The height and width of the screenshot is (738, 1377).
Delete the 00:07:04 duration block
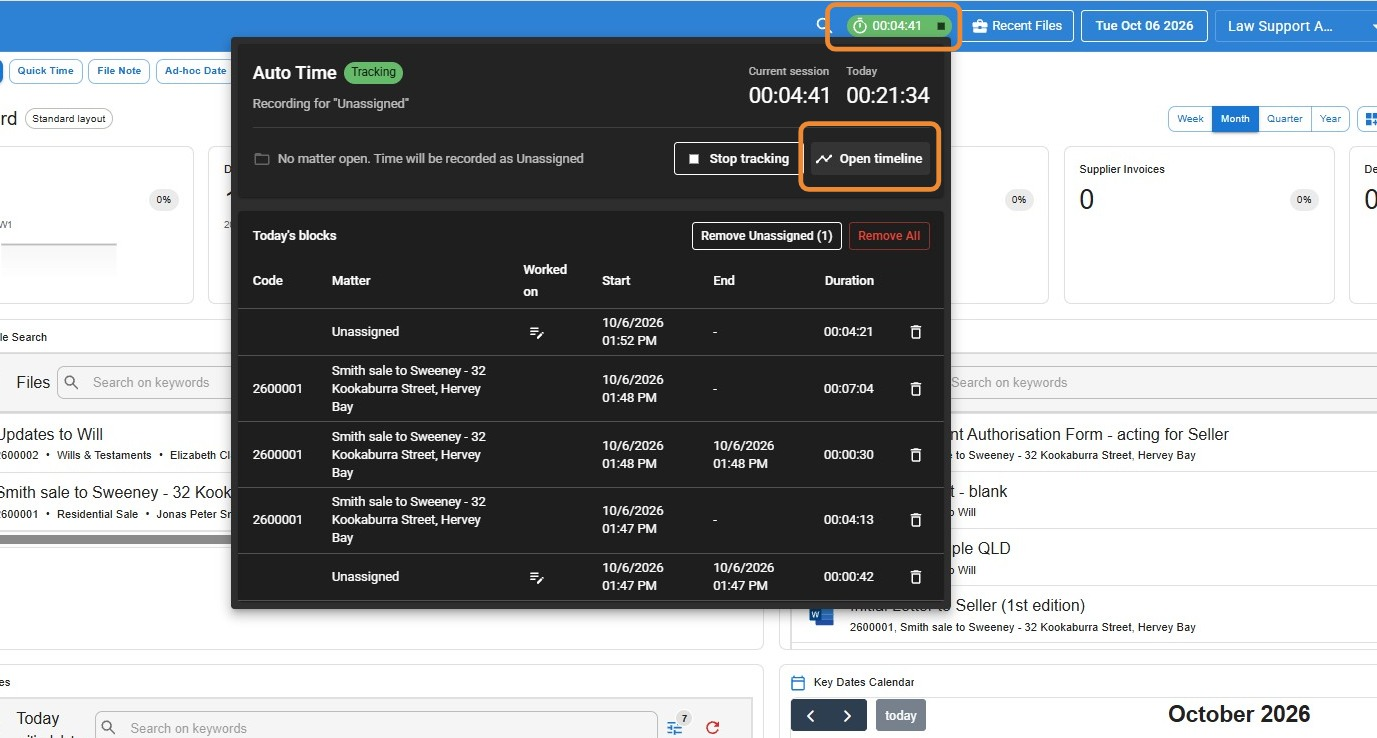(x=915, y=389)
